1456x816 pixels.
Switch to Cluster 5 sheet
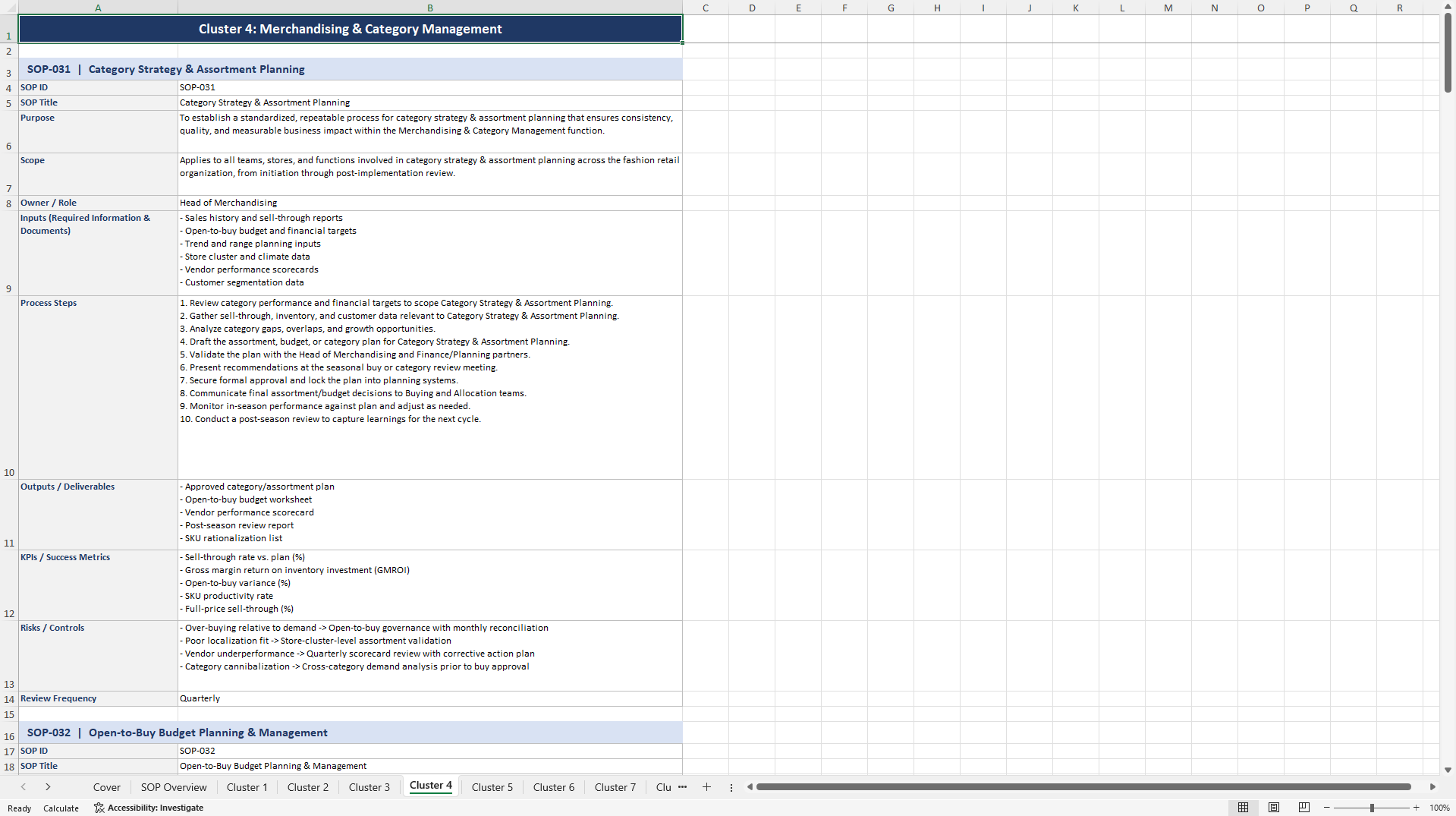click(x=492, y=787)
